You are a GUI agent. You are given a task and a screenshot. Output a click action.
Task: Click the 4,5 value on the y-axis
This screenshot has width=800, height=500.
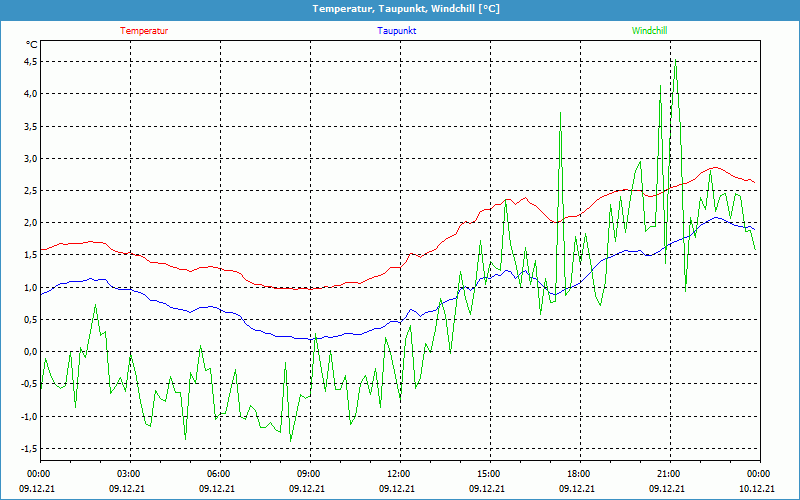click(29, 61)
